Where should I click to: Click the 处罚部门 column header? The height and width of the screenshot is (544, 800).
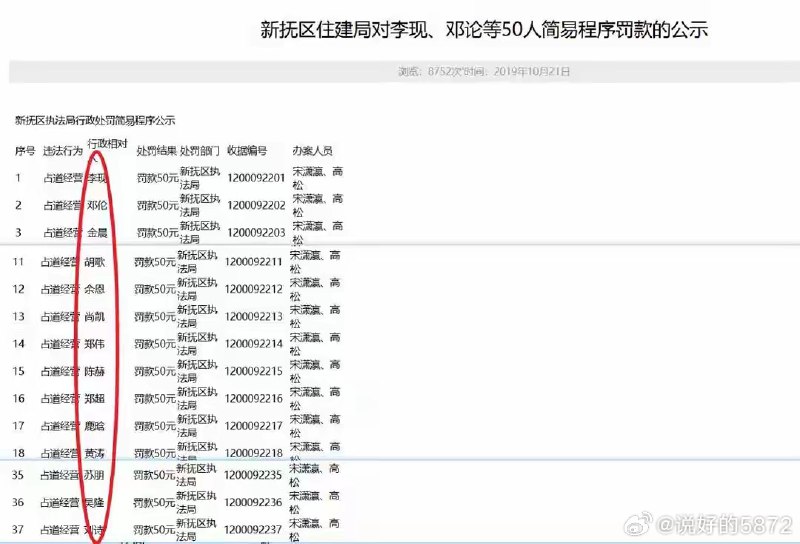[199, 151]
